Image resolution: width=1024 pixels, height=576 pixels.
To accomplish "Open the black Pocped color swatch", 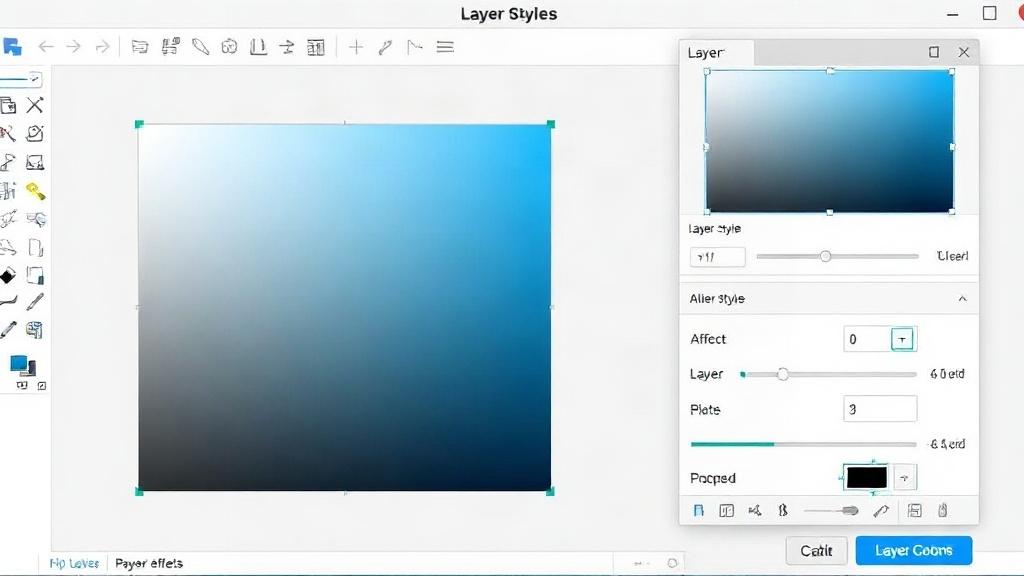I will [867, 477].
